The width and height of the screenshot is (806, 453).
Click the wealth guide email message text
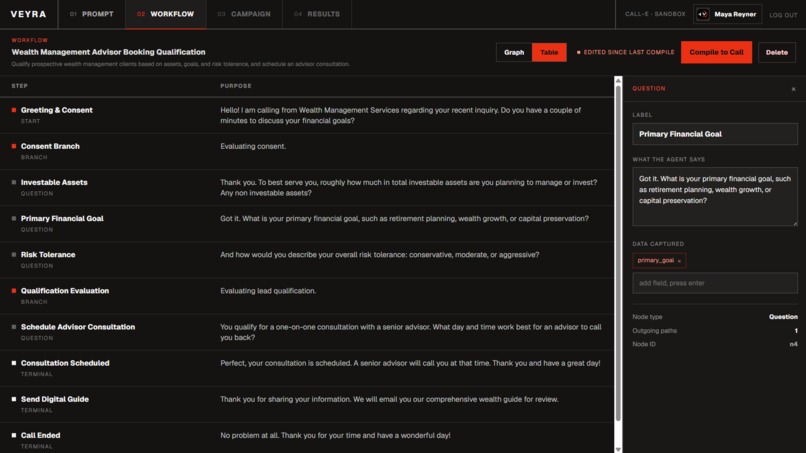tap(389, 400)
